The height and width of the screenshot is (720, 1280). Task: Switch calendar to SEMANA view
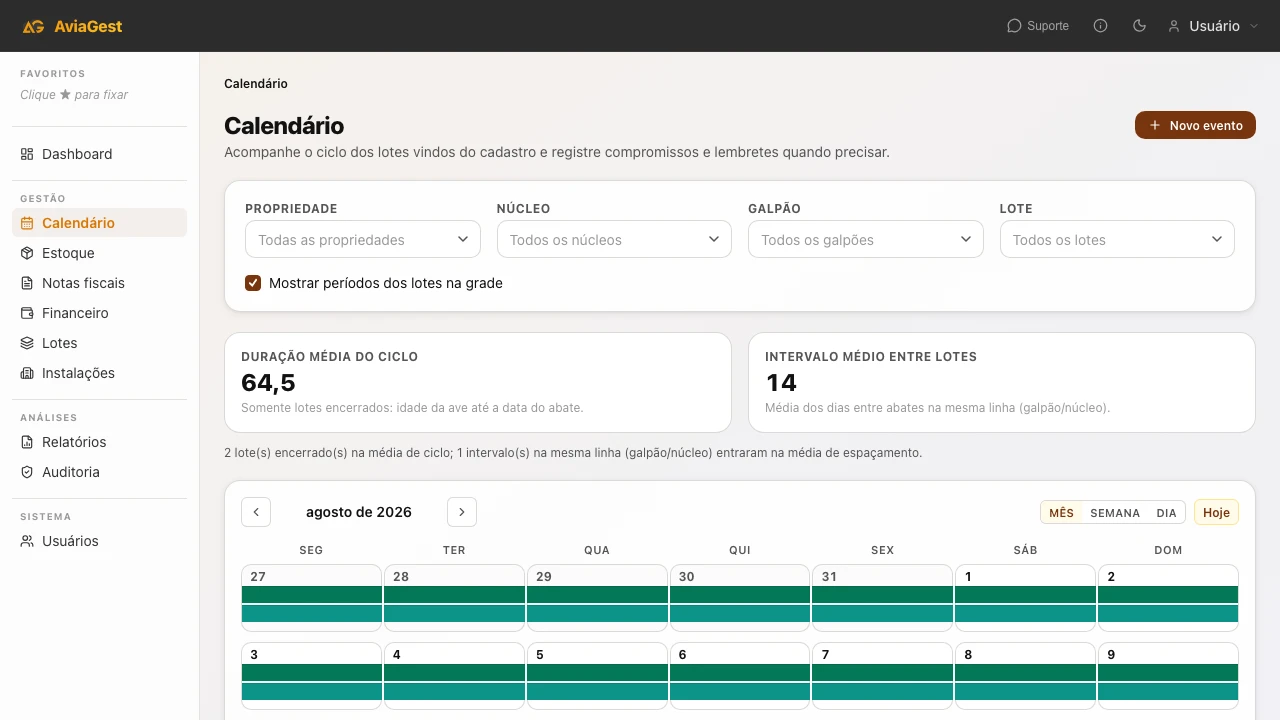(x=1115, y=513)
